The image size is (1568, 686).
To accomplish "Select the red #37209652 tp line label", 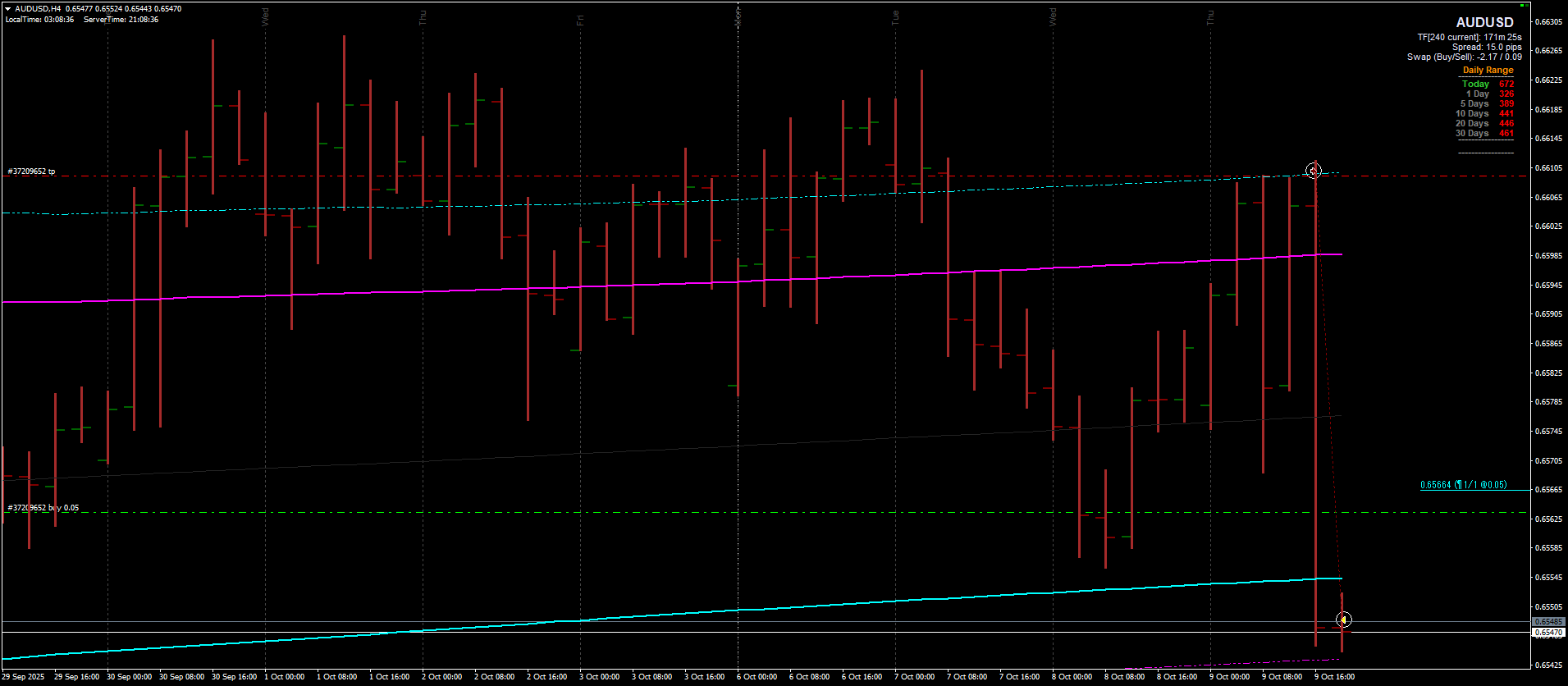I will pyautogui.click(x=32, y=171).
